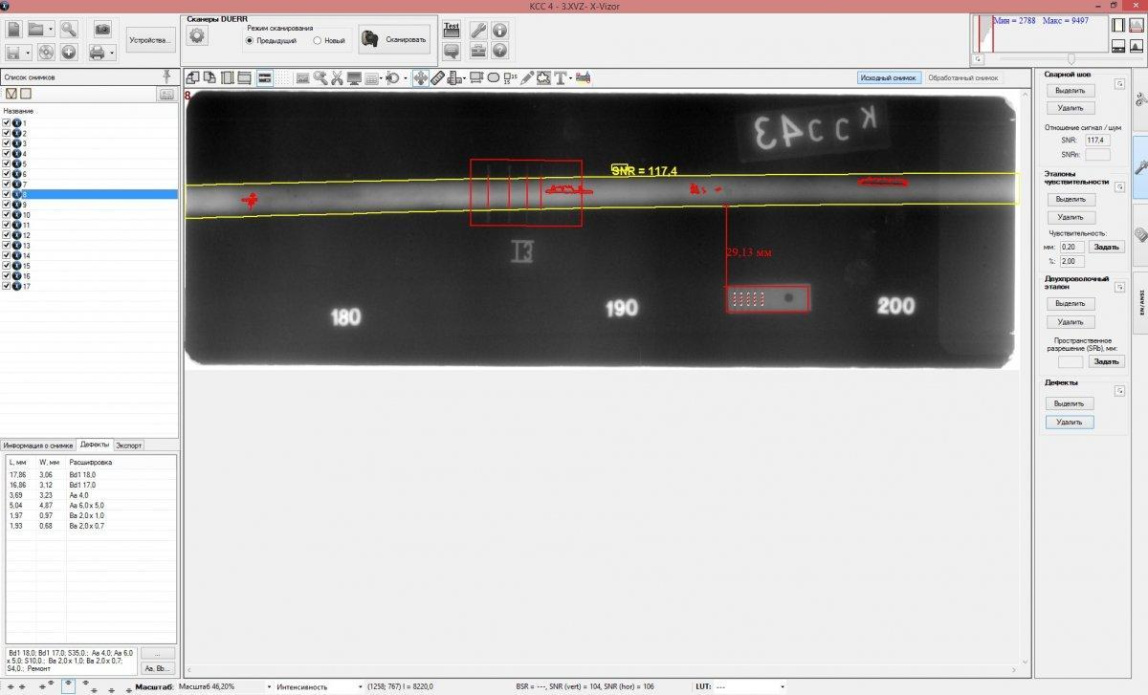Adjust the histogram slider under min/max graph
The width and height of the screenshot is (1148, 695).
(x=1072, y=59)
